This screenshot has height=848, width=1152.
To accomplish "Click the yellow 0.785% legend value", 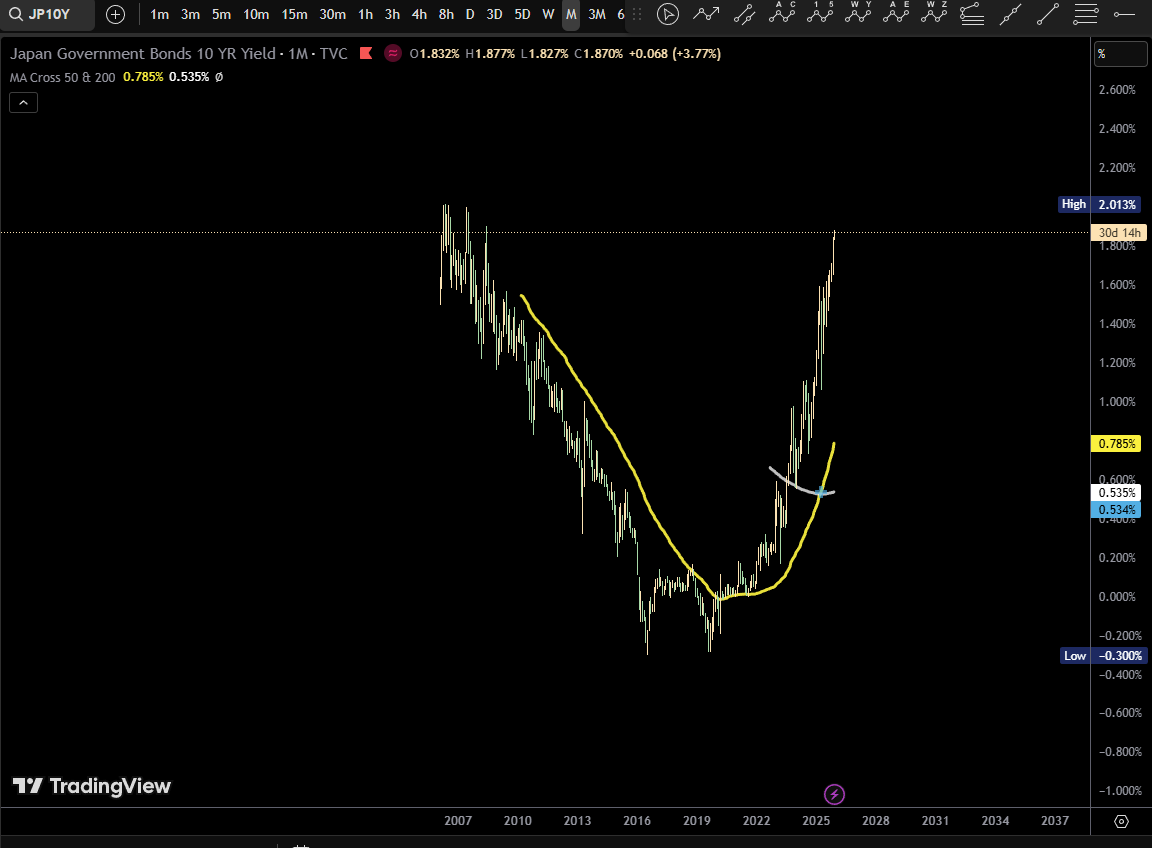I will coord(143,76).
